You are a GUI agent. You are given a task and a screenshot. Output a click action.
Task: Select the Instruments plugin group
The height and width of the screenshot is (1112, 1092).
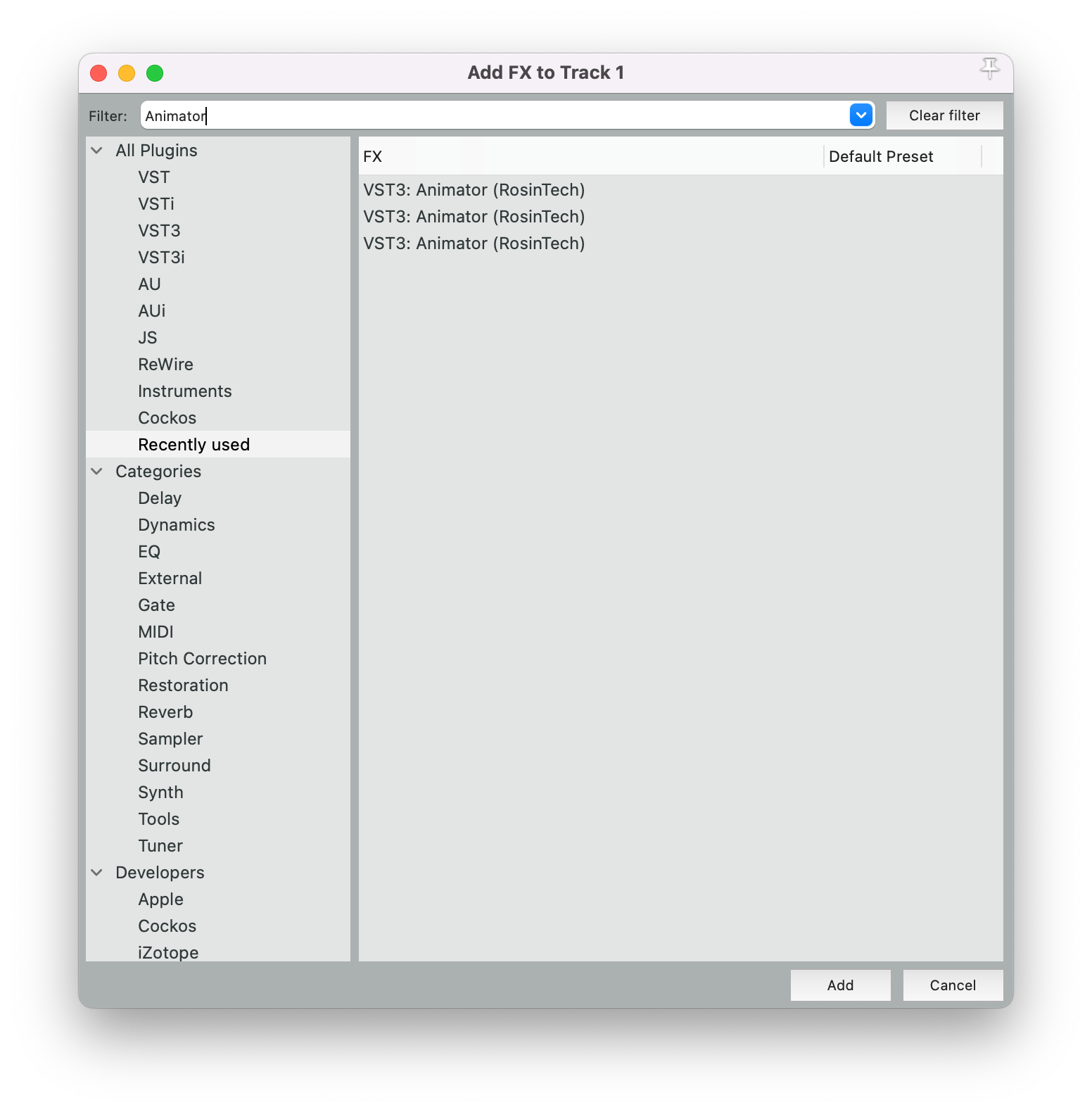(x=184, y=391)
